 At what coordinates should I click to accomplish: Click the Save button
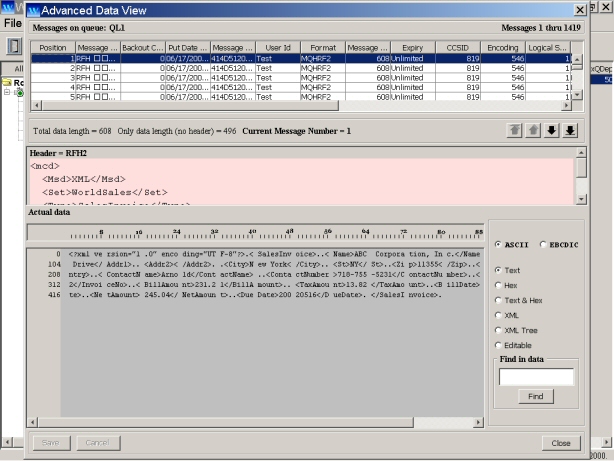pos(51,443)
